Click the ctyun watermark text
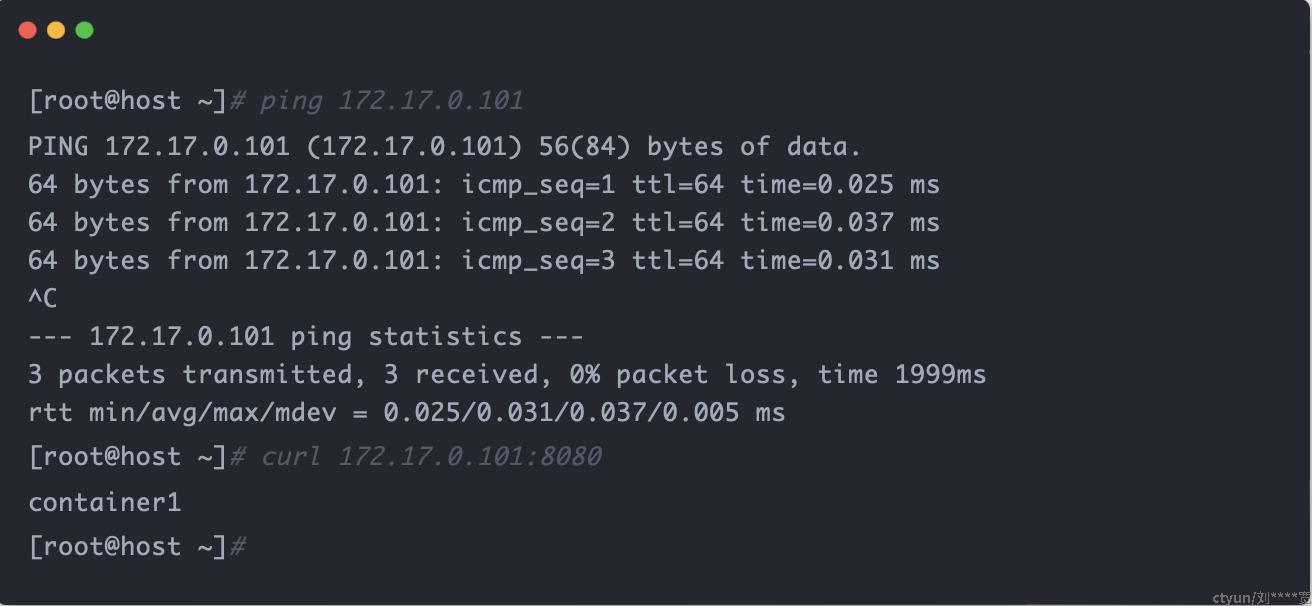This screenshot has width=1312, height=606. [x=1261, y=597]
